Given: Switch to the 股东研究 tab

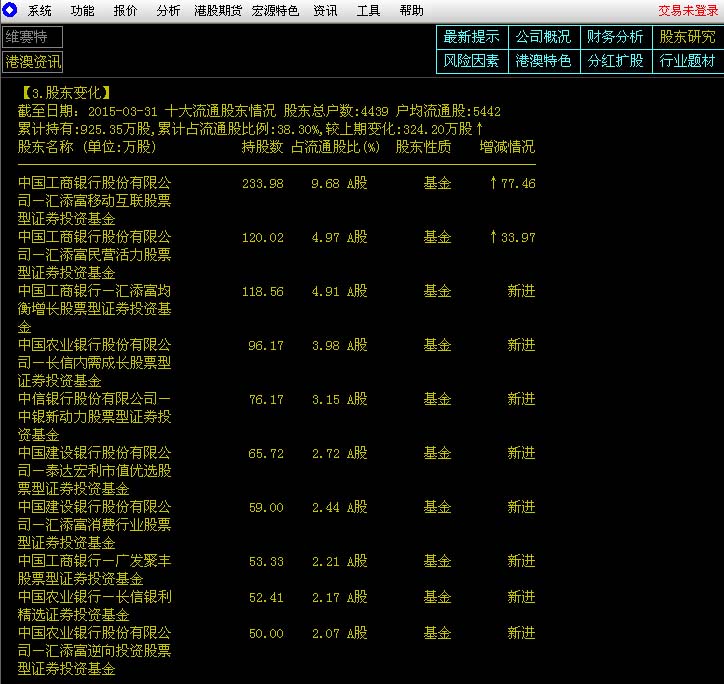Looking at the screenshot, I should click(687, 37).
